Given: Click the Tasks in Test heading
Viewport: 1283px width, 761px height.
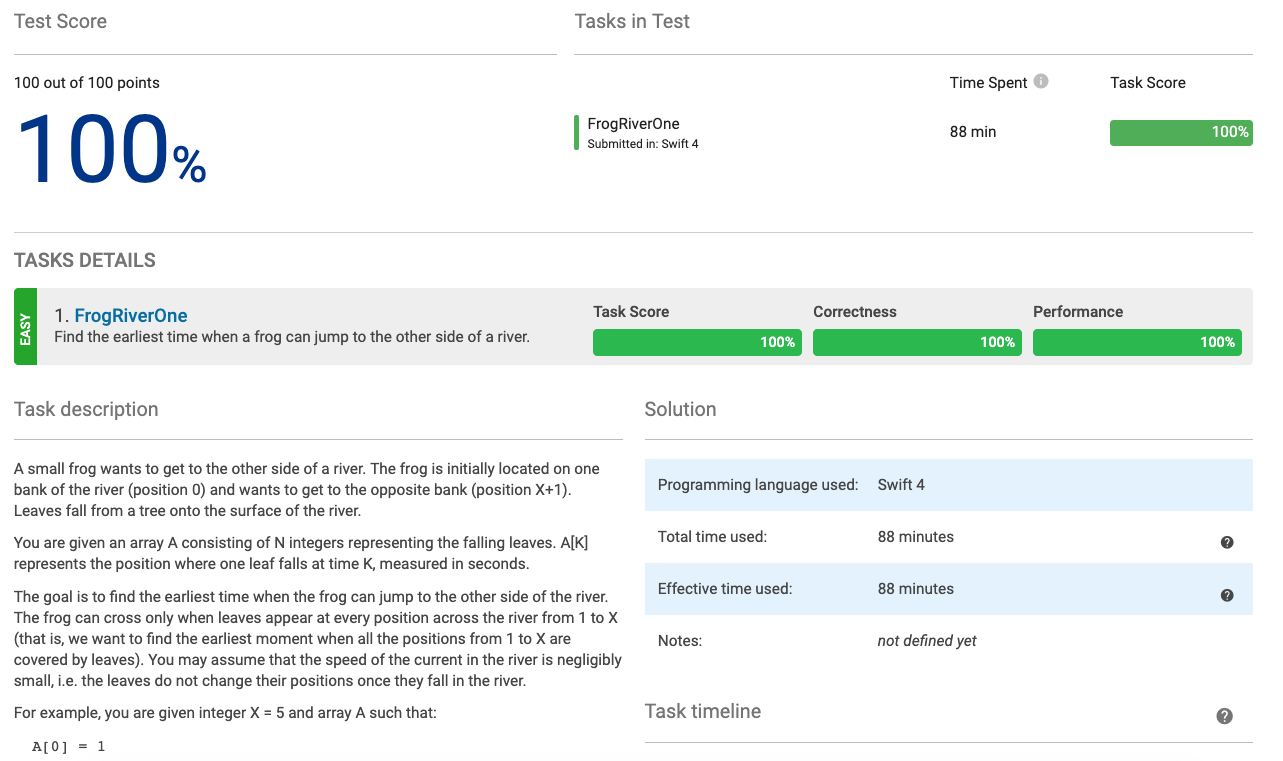Looking at the screenshot, I should pos(632,22).
